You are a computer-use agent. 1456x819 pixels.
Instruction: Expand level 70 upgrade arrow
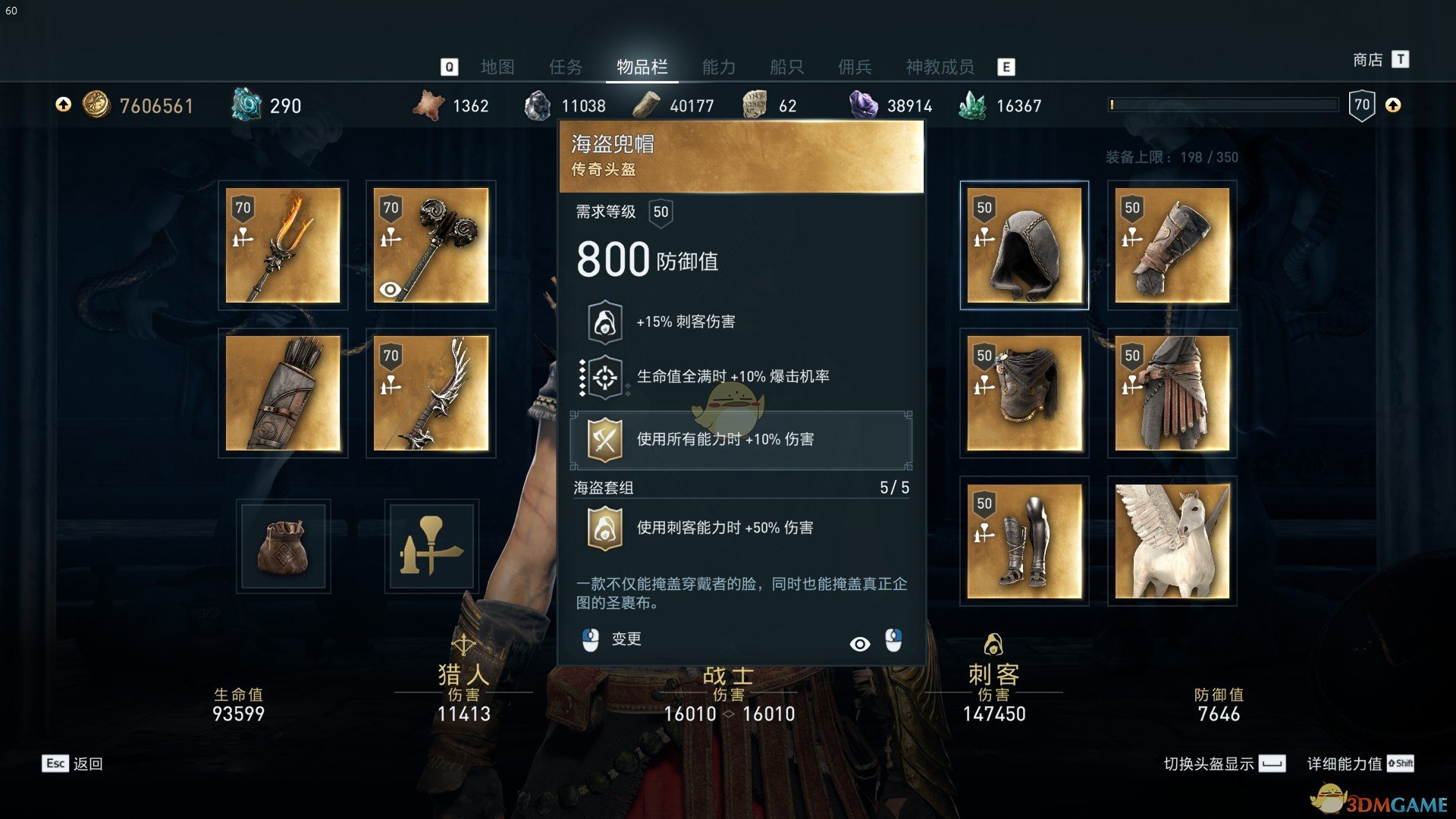(1393, 105)
